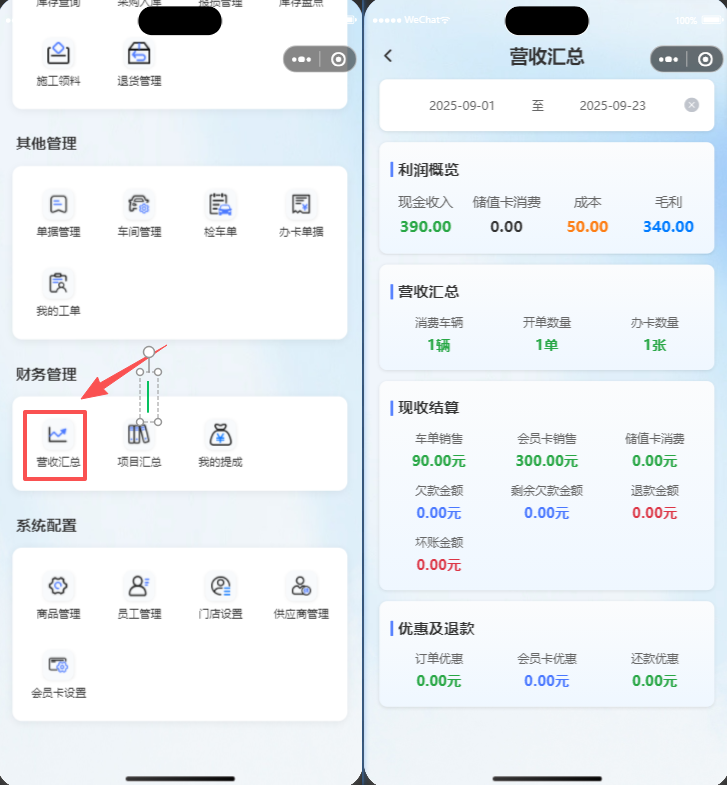Tap left screen mini-program more menu dots
Viewport: 727px width, 785px height.
coord(301,60)
